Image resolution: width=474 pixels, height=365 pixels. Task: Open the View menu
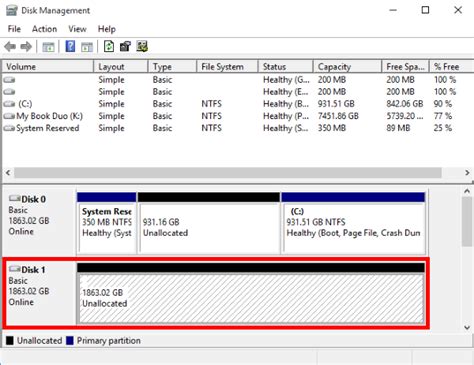pos(77,29)
